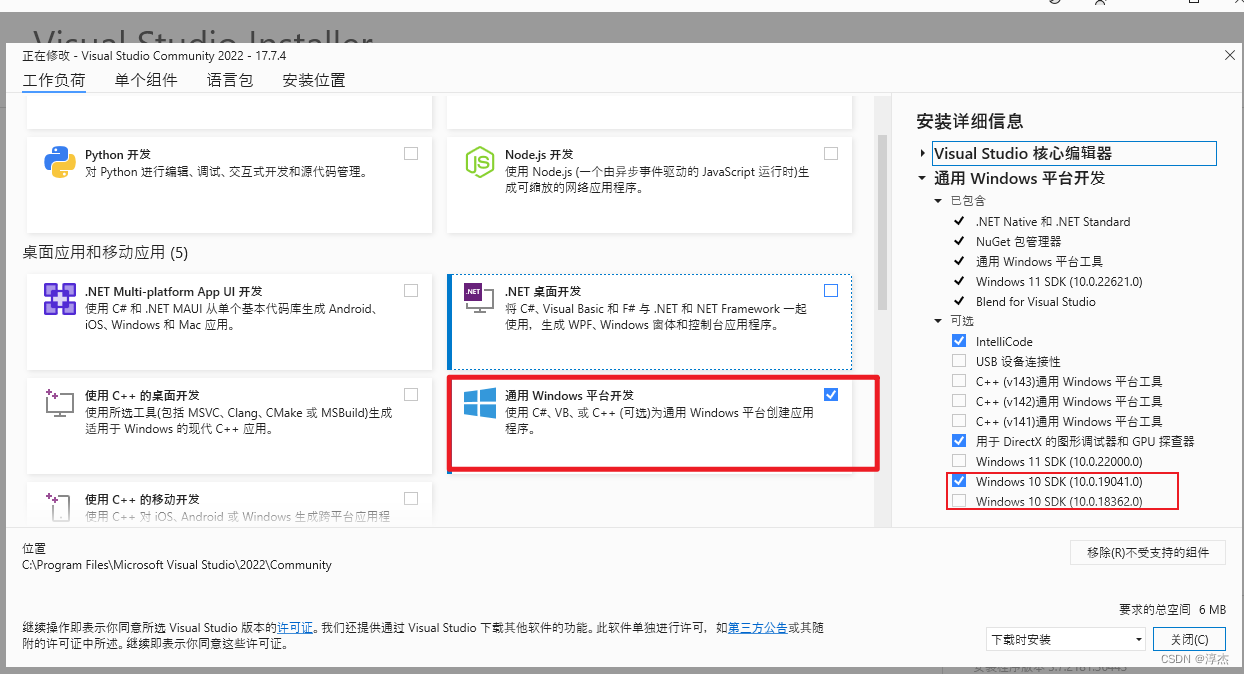Screen dimensions: 1244x674
Task: Select Blend for Visual Studio item
Action: pyautogui.click(x=1036, y=301)
